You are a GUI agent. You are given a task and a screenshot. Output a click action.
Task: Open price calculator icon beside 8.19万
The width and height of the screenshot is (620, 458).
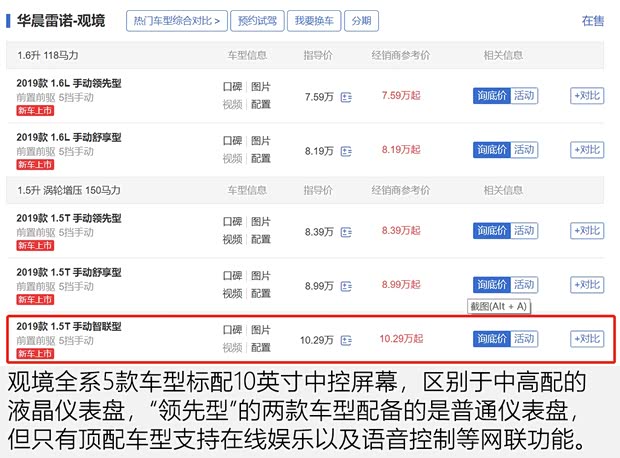tap(346, 151)
